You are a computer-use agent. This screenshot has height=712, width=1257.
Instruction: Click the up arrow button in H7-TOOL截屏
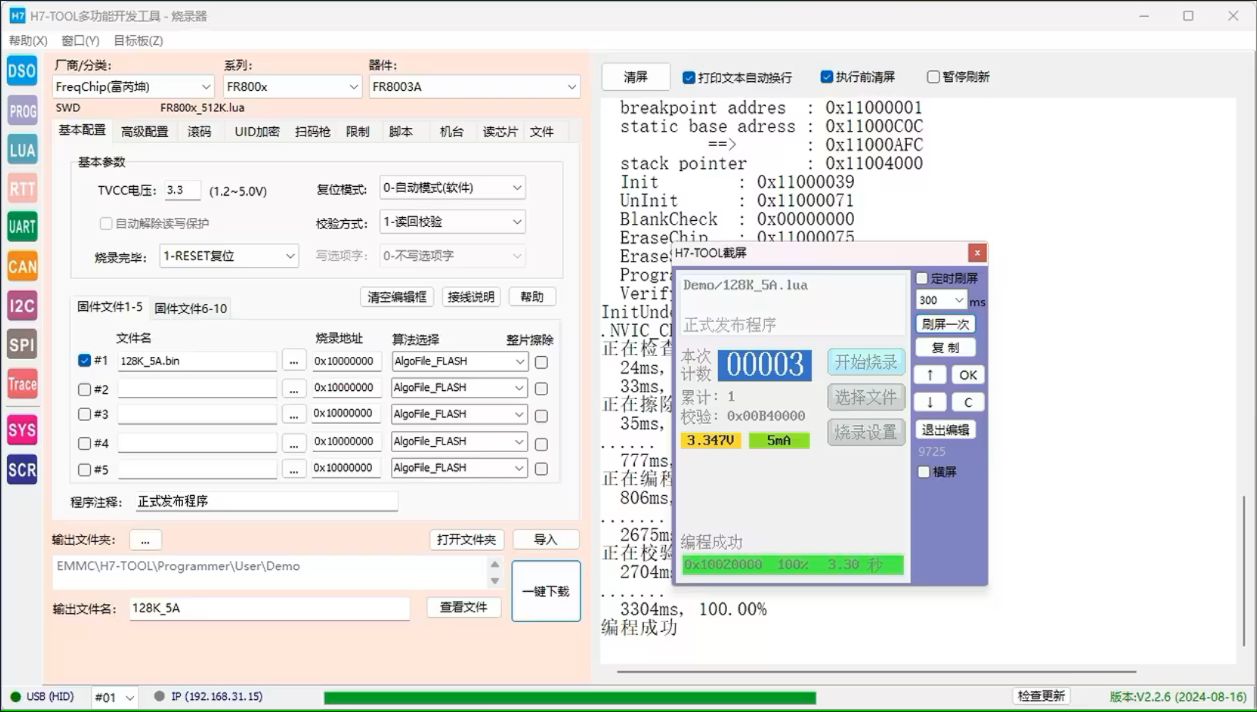click(x=929, y=375)
